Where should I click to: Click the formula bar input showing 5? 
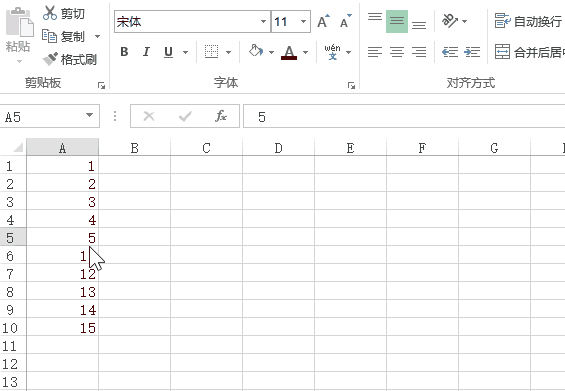(404, 116)
